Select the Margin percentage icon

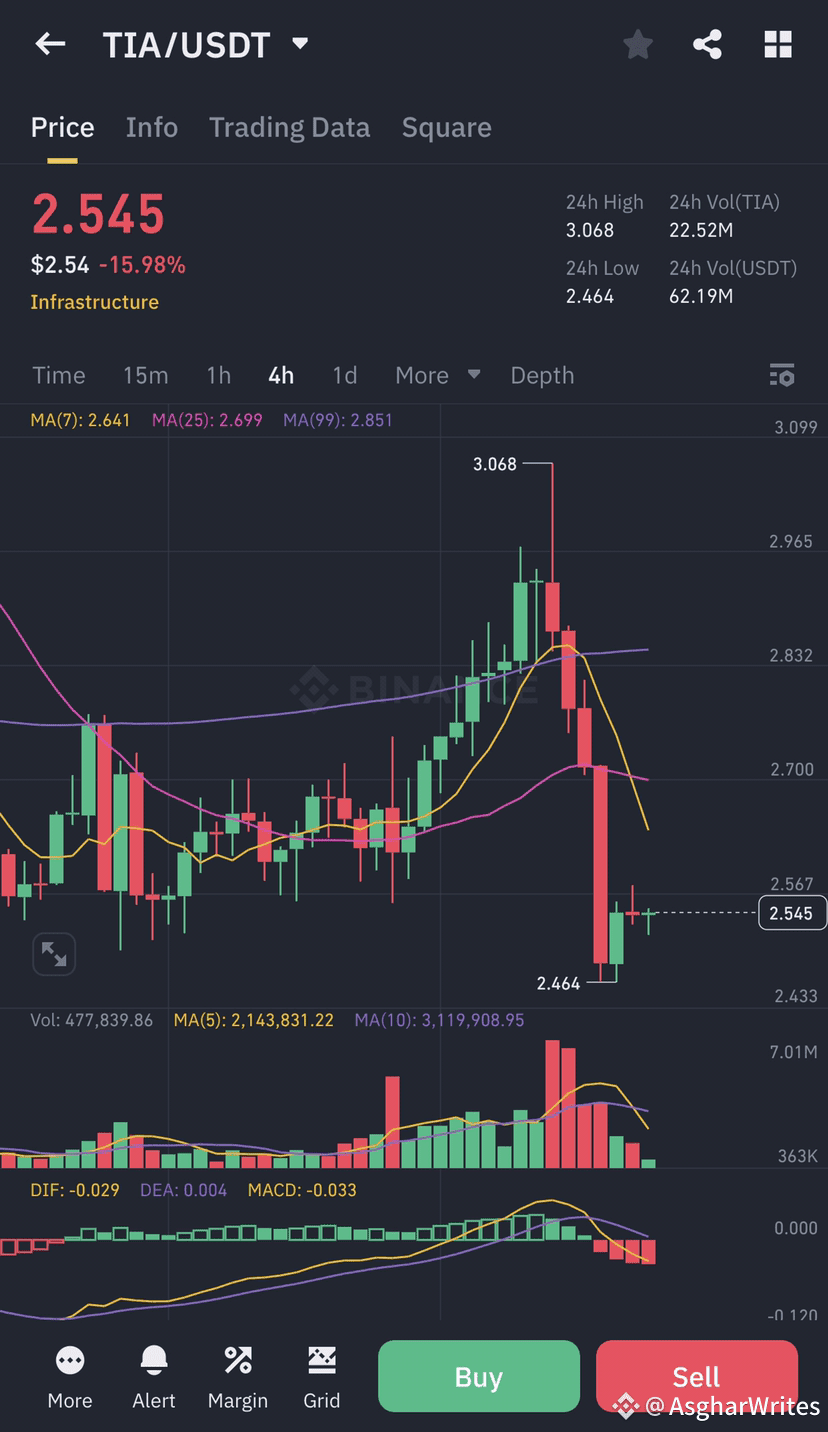[237, 1375]
